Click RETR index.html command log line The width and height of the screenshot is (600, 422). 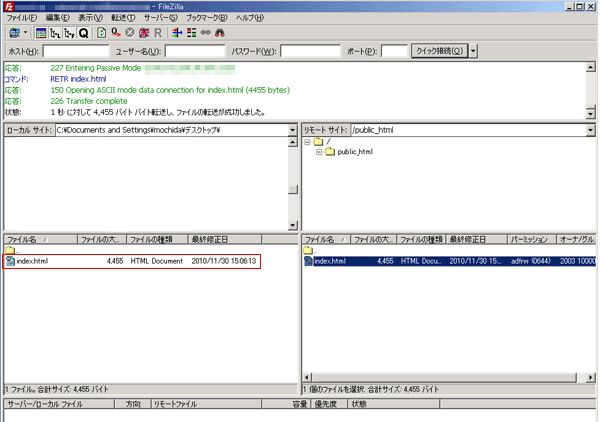(78, 79)
